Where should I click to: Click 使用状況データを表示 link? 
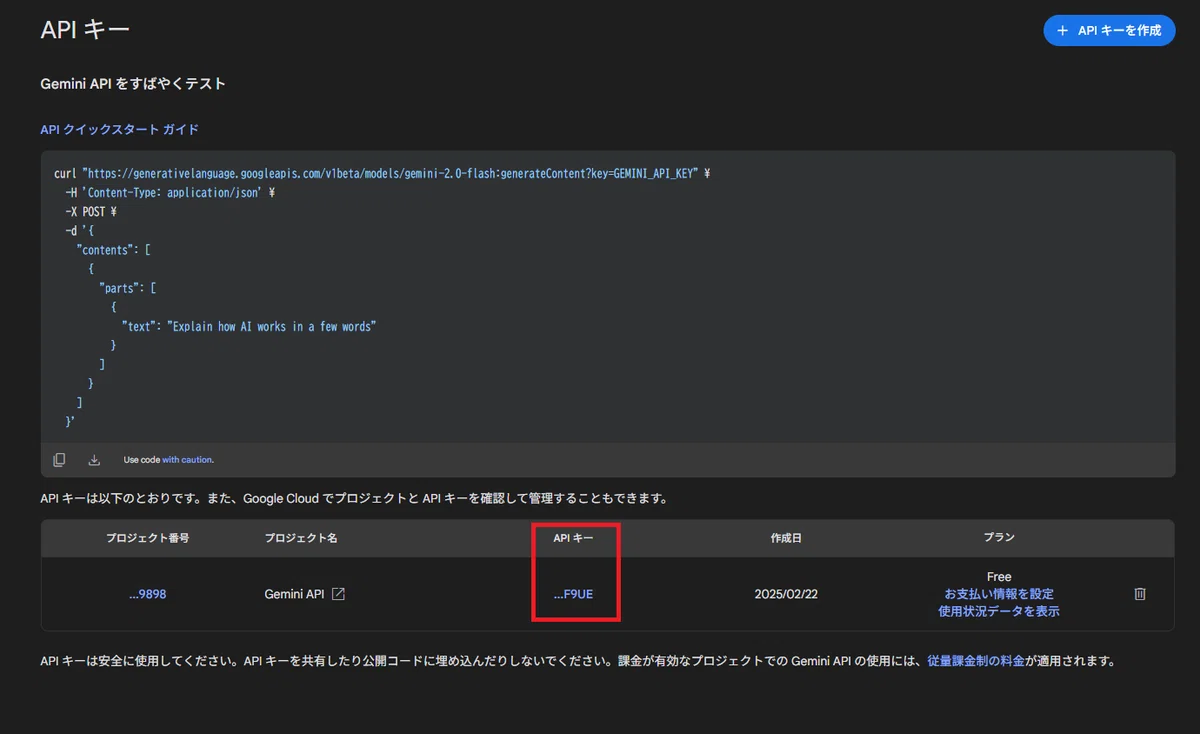(x=999, y=611)
